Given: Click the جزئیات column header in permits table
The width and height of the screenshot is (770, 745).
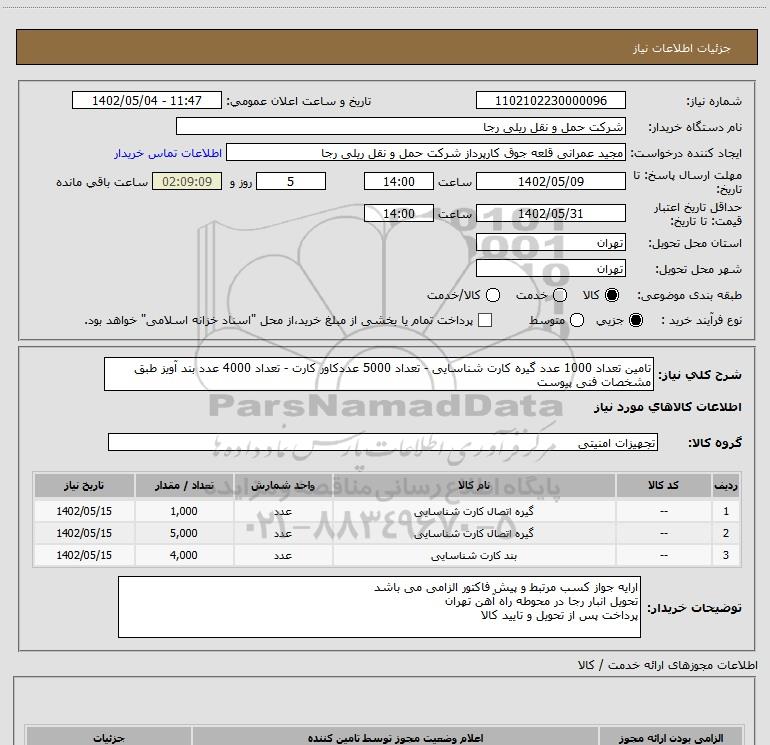Looking at the screenshot, I should coord(109,737).
